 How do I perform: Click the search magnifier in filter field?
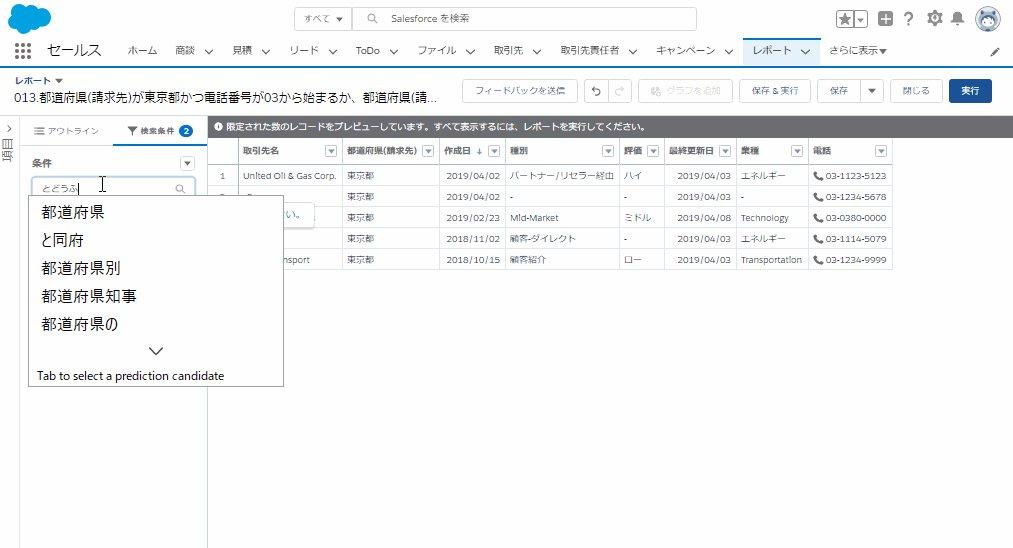pyautogui.click(x=180, y=189)
